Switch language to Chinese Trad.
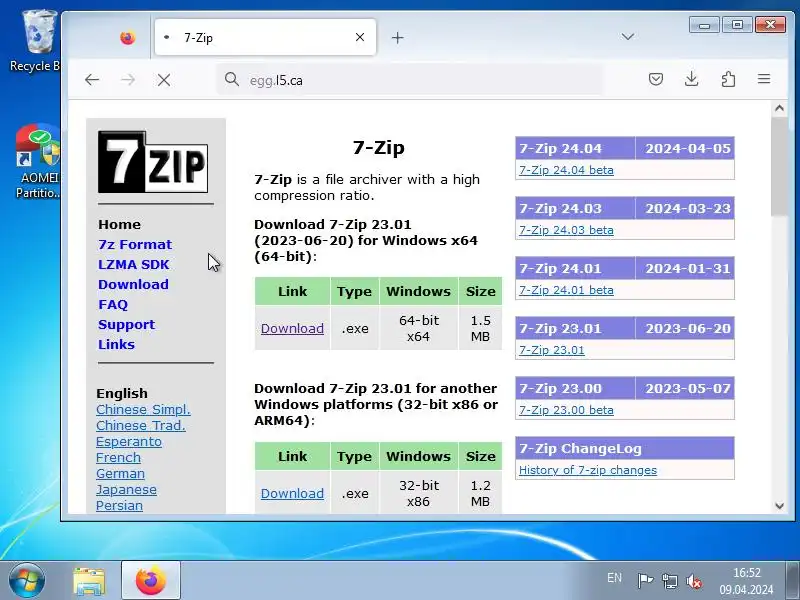 click(141, 425)
